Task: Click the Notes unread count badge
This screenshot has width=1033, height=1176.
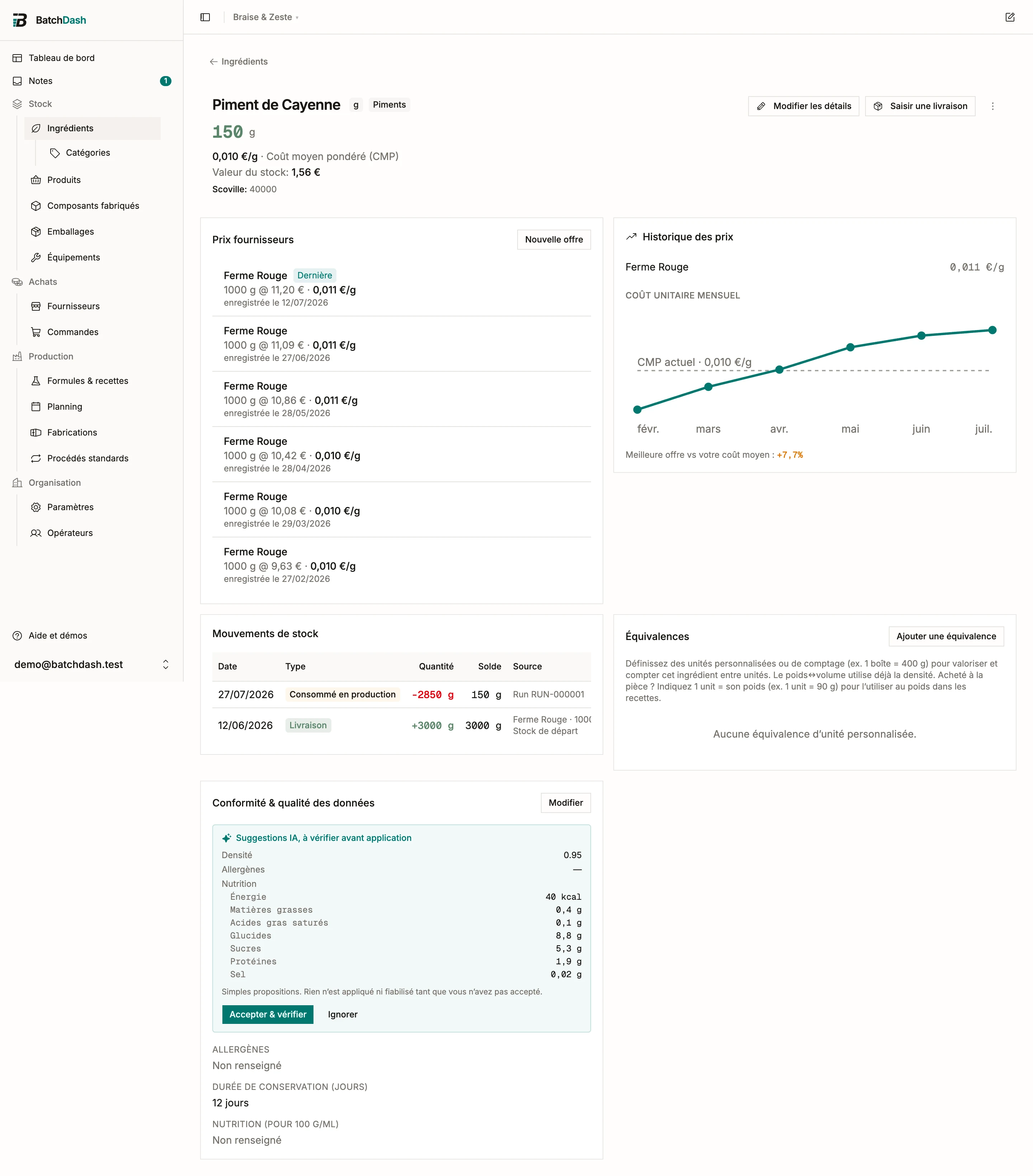Action: (x=166, y=81)
